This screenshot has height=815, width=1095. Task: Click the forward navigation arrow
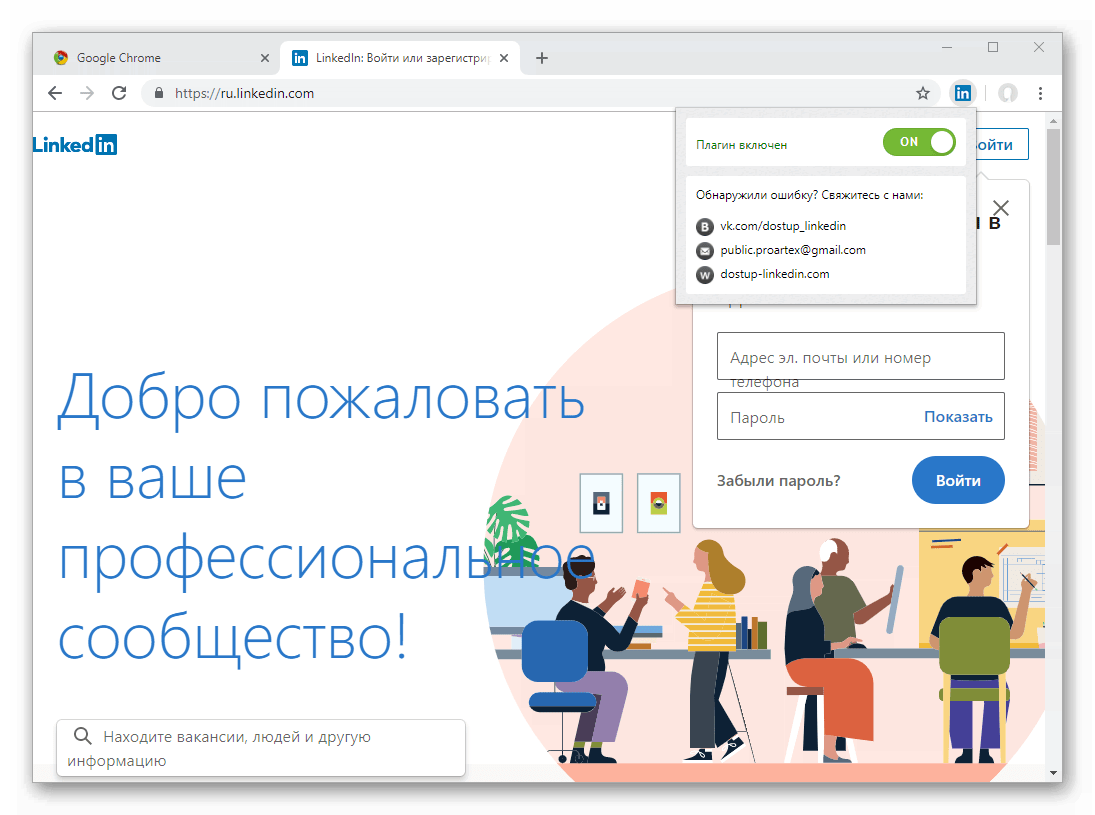87,93
